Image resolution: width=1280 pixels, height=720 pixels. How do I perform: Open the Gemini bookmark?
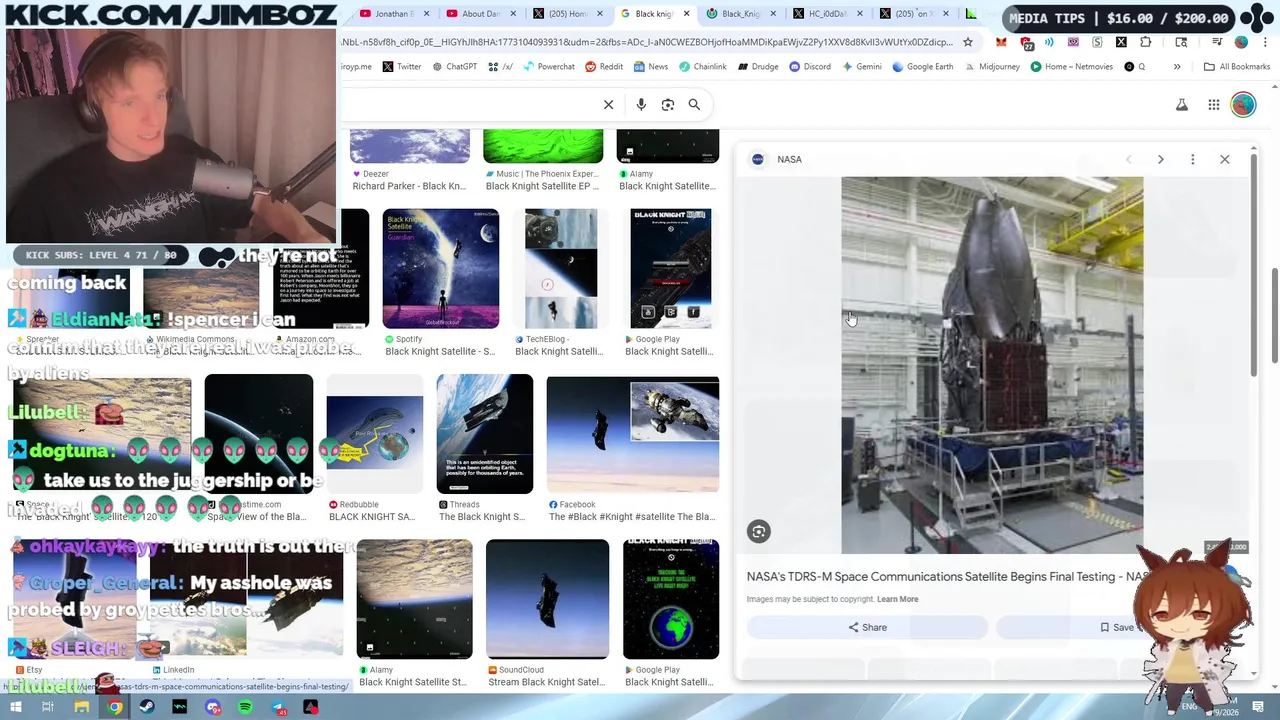tap(862, 67)
